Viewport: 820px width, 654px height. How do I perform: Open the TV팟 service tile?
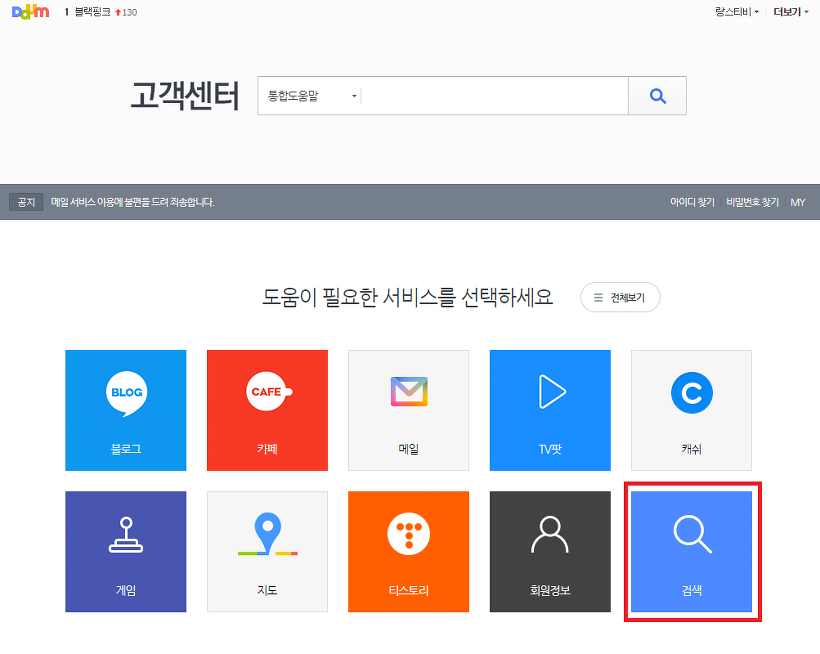[x=550, y=410]
